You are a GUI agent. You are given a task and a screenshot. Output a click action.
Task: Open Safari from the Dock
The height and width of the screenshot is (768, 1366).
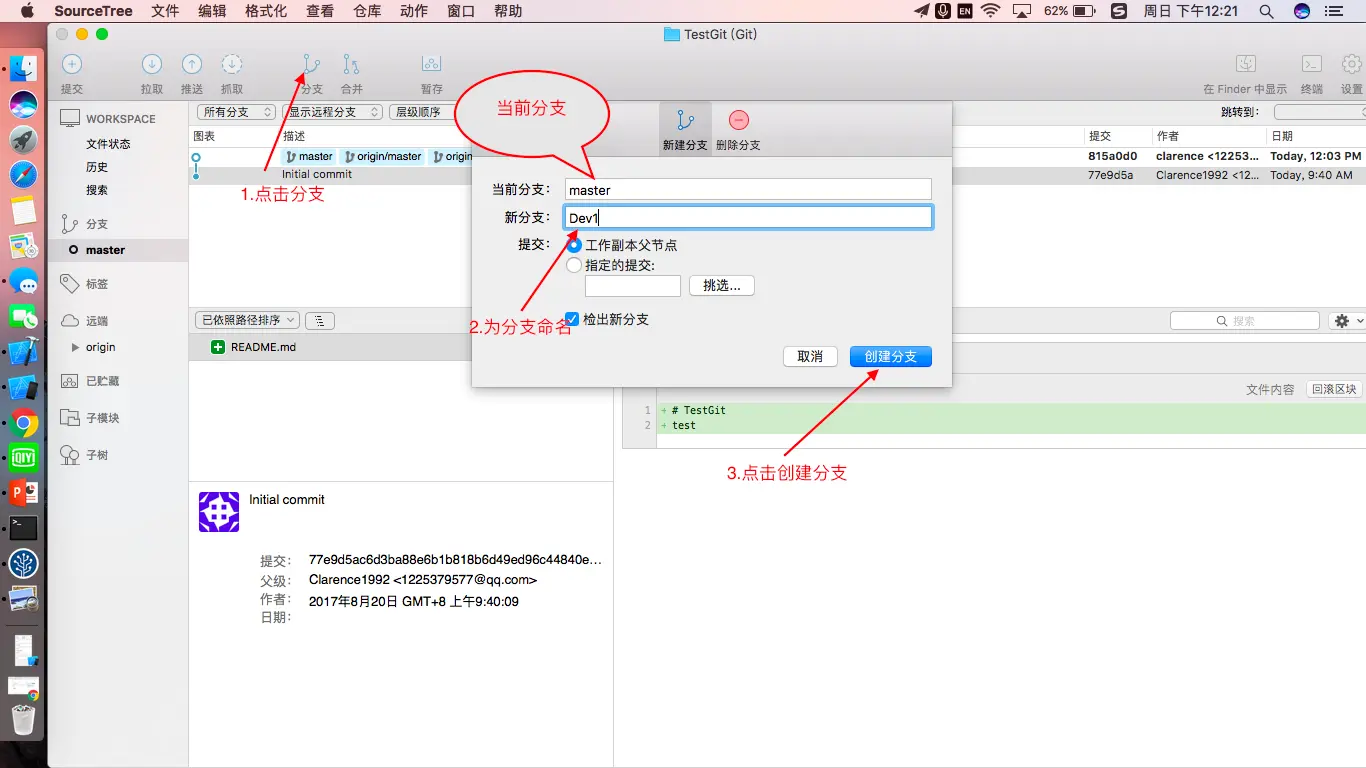click(23, 175)
